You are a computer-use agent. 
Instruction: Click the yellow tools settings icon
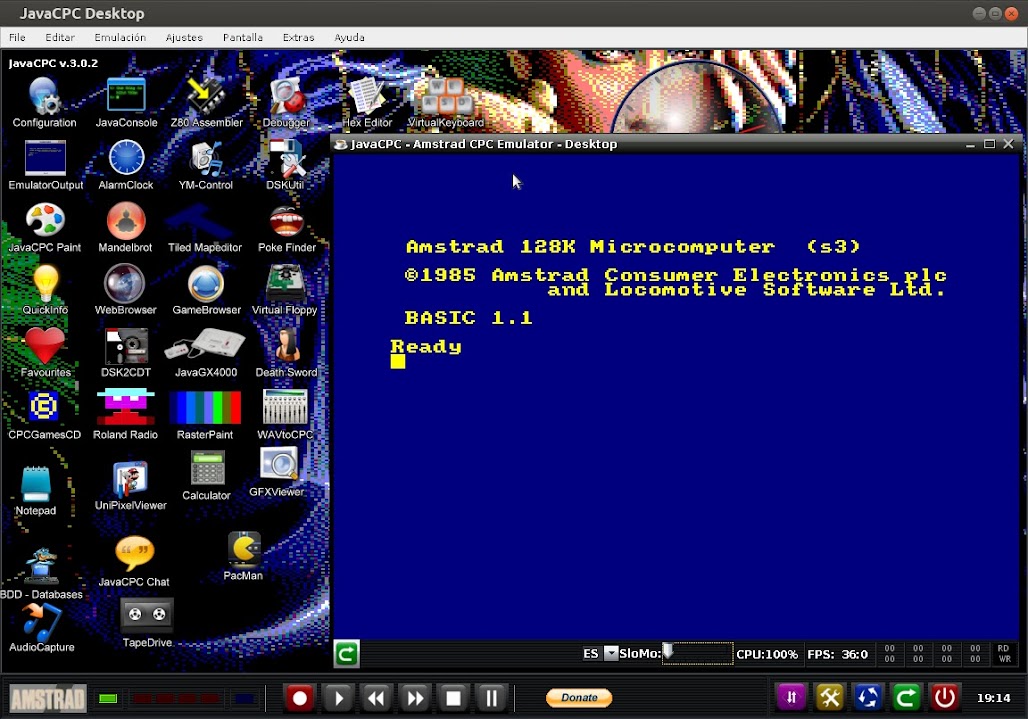pyautogui.click(x=829, y=697)
